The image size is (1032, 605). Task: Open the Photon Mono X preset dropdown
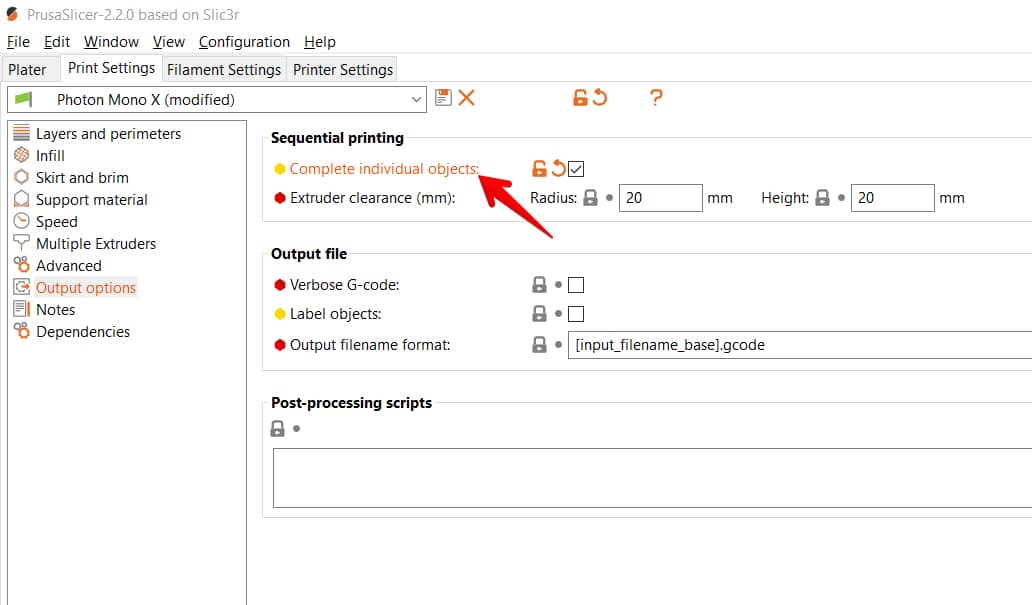217,99
